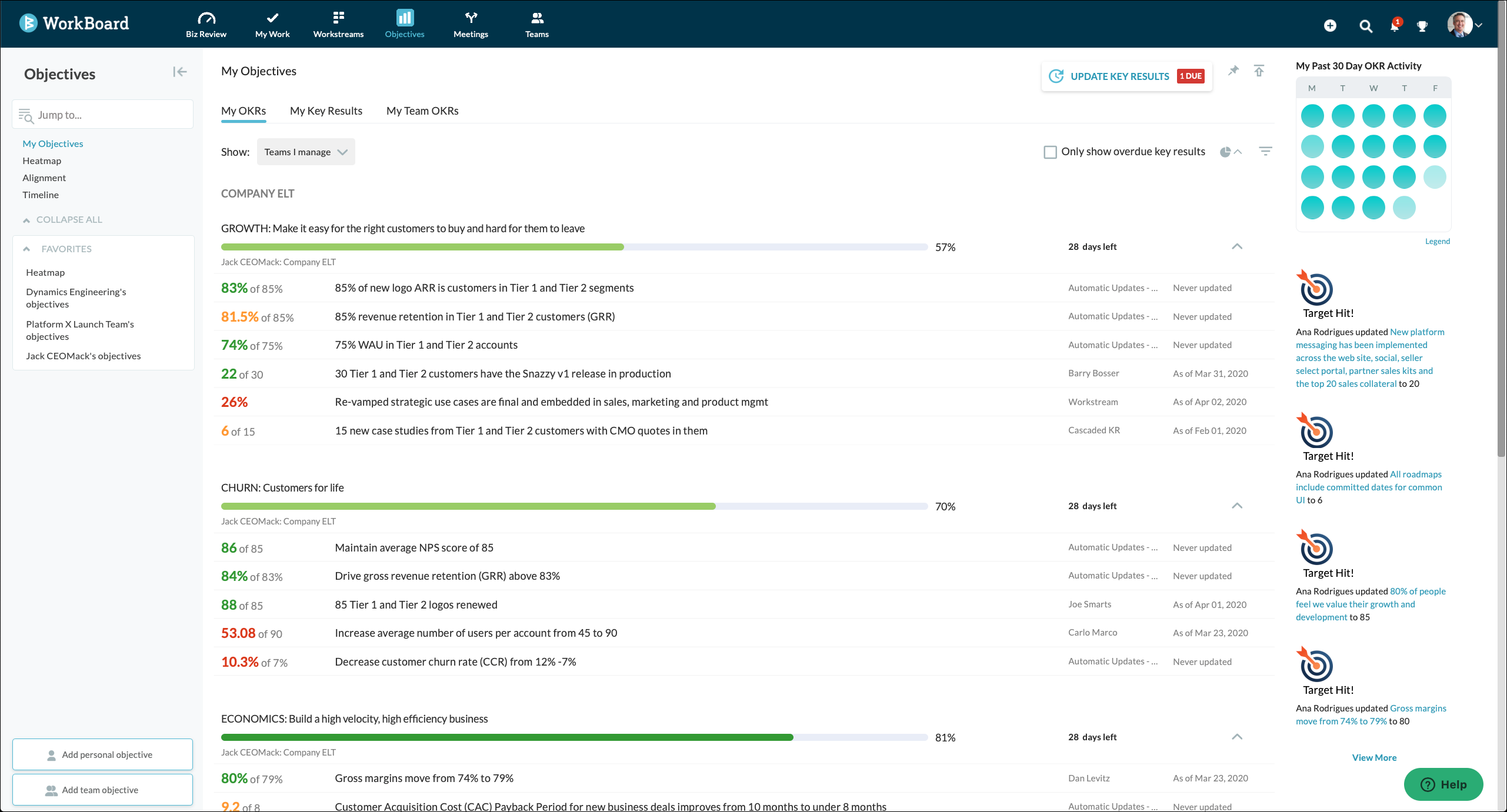Click the filter lines icon
The width and height of the screenshot is (1507, 812).
(x=1265, y=151)
